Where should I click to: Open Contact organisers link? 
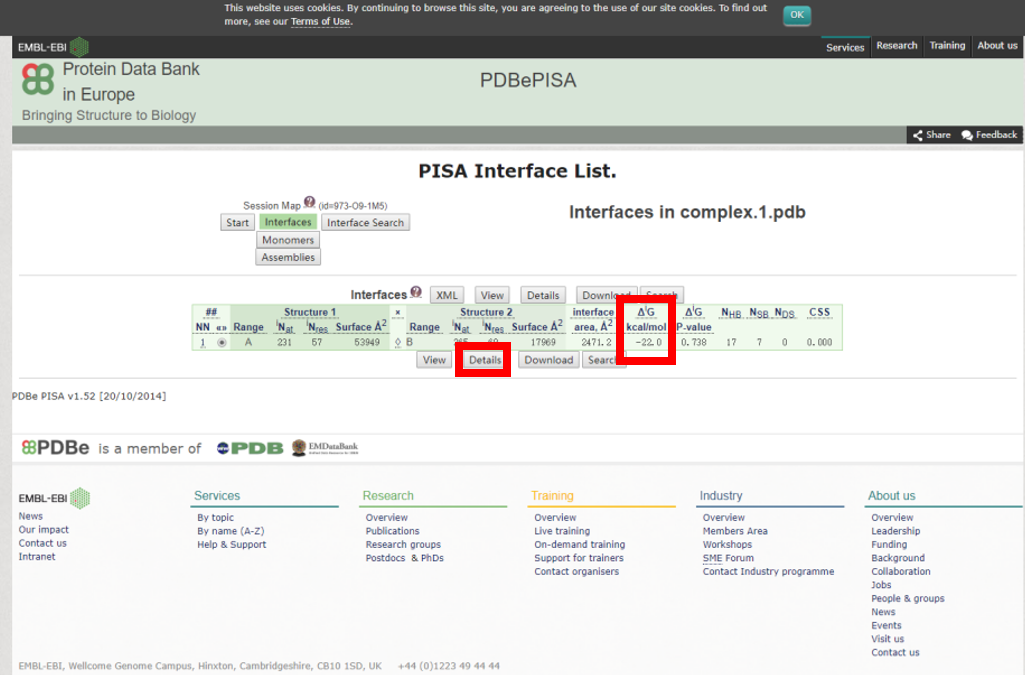(x=577, y=572)
